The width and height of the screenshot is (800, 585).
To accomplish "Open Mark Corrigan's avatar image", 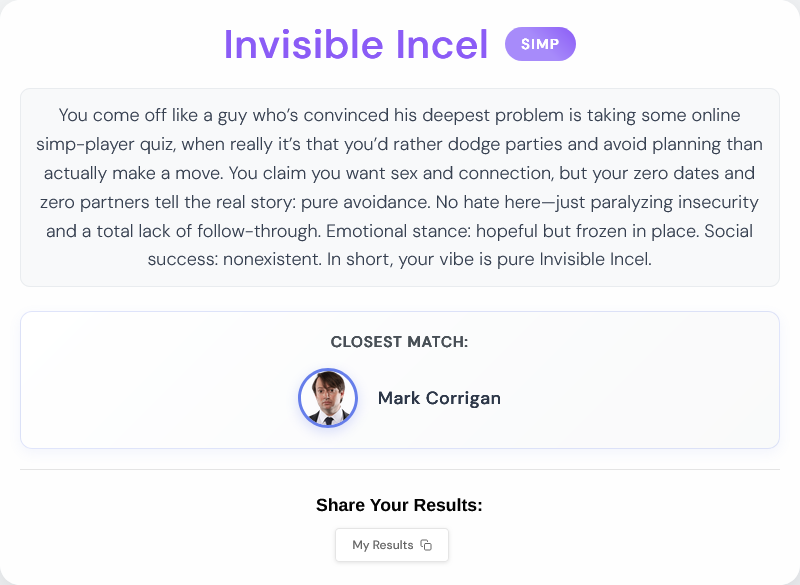I will [328, 398].
